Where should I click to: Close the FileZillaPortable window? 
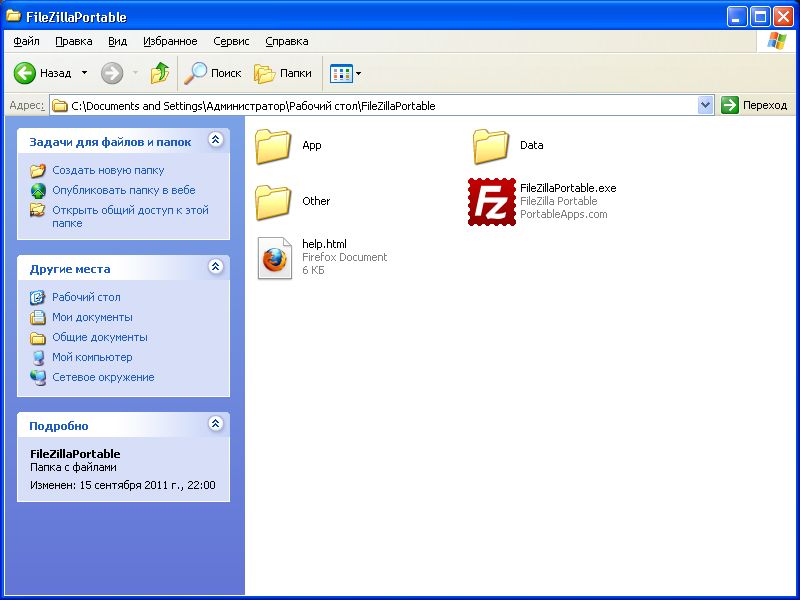[x=783, y=16]
